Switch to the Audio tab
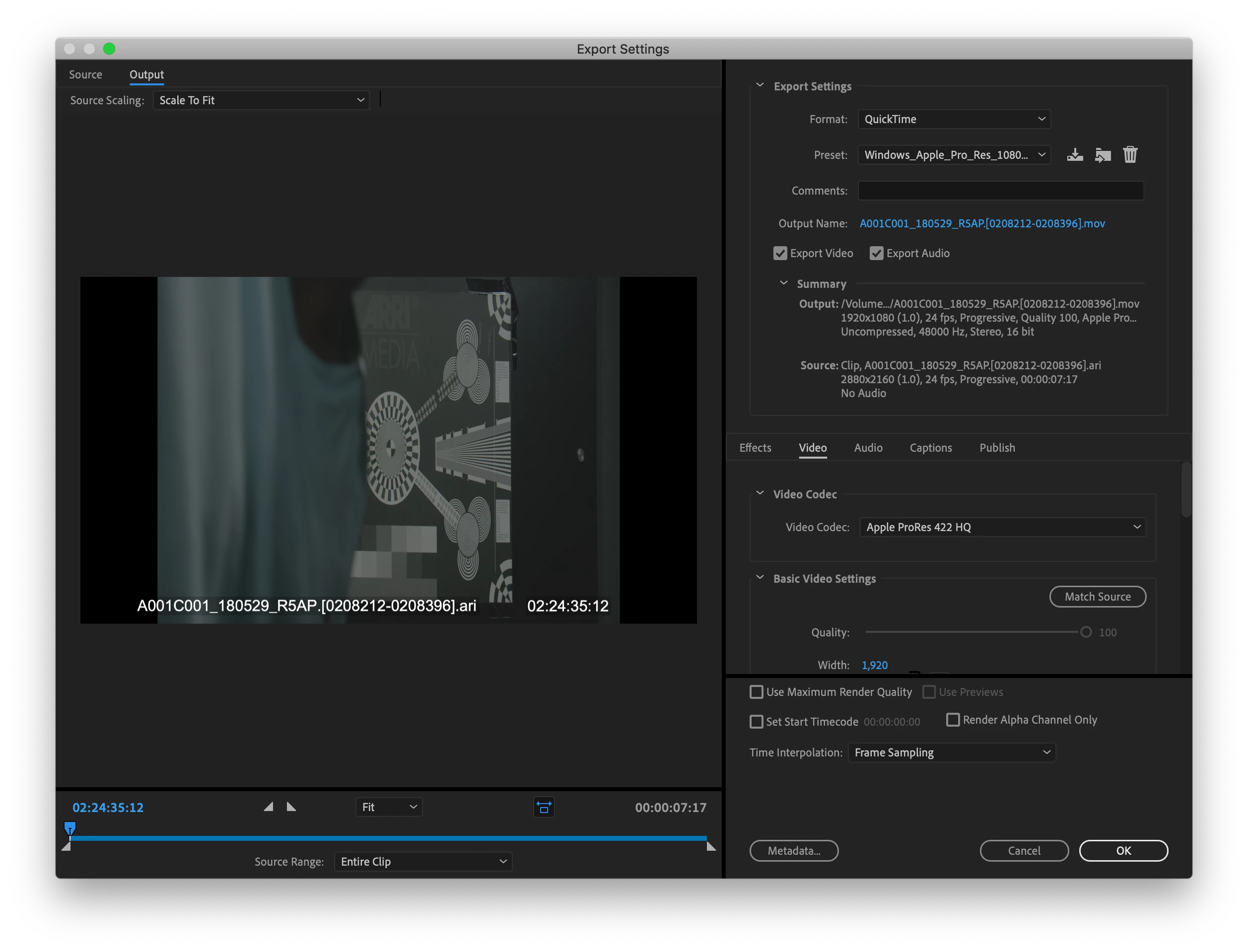1248x952 pixels. [868, 448]
